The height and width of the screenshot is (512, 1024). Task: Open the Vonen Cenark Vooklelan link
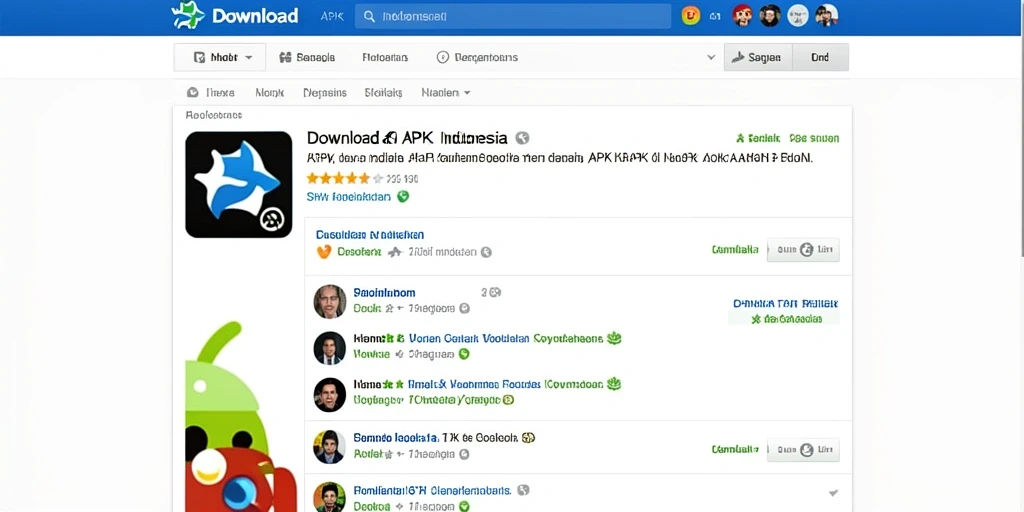(469, 339)
